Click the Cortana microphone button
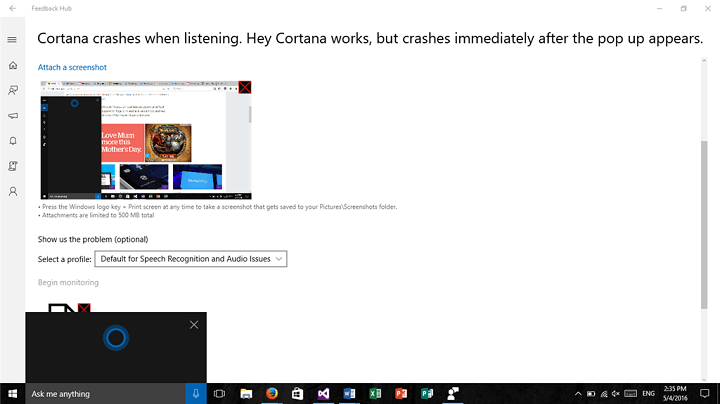720x404 pixels. [x=196, y=394]
